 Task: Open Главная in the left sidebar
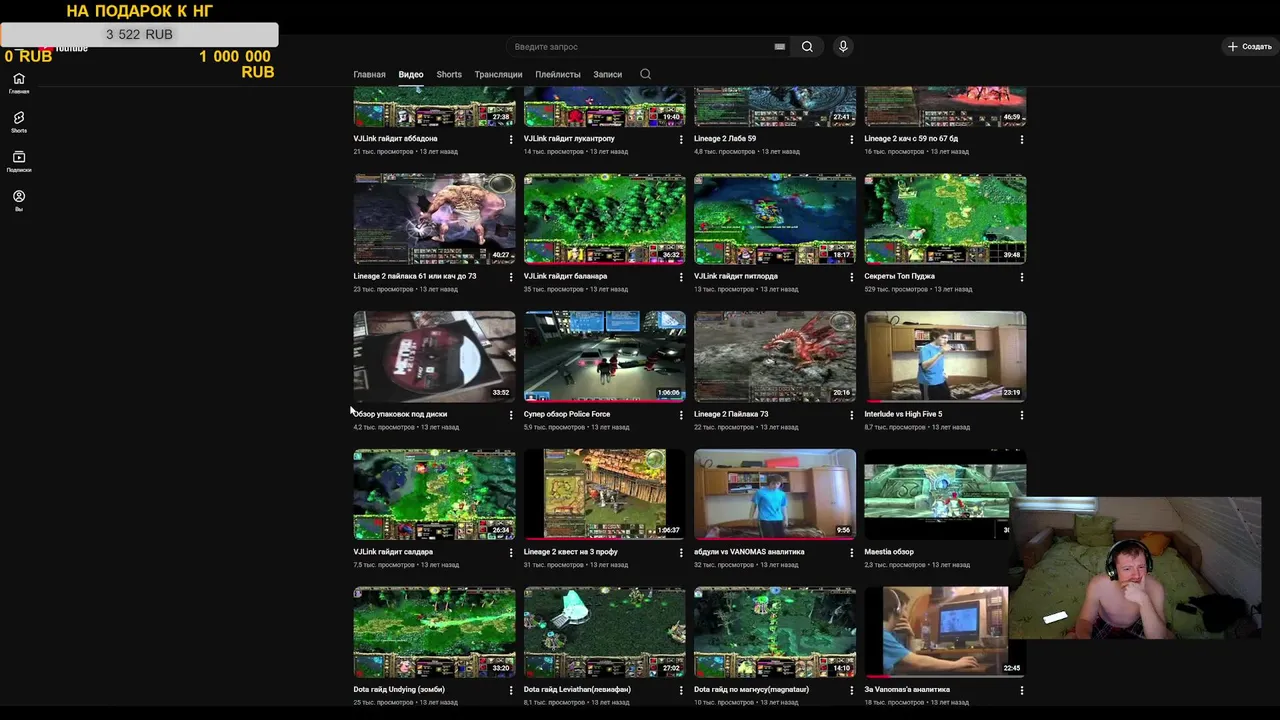(18, 83)
